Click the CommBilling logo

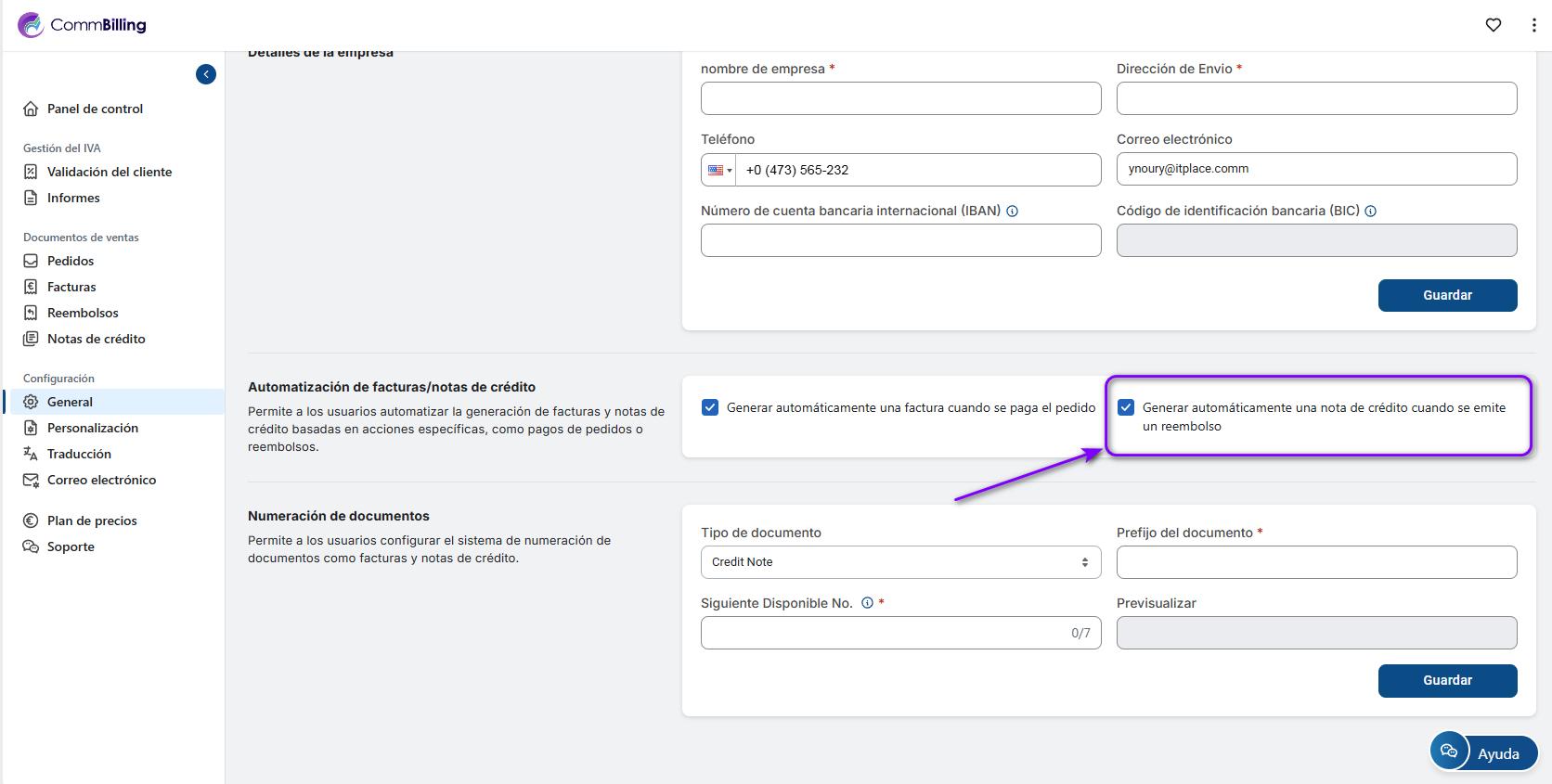point(82,25)
